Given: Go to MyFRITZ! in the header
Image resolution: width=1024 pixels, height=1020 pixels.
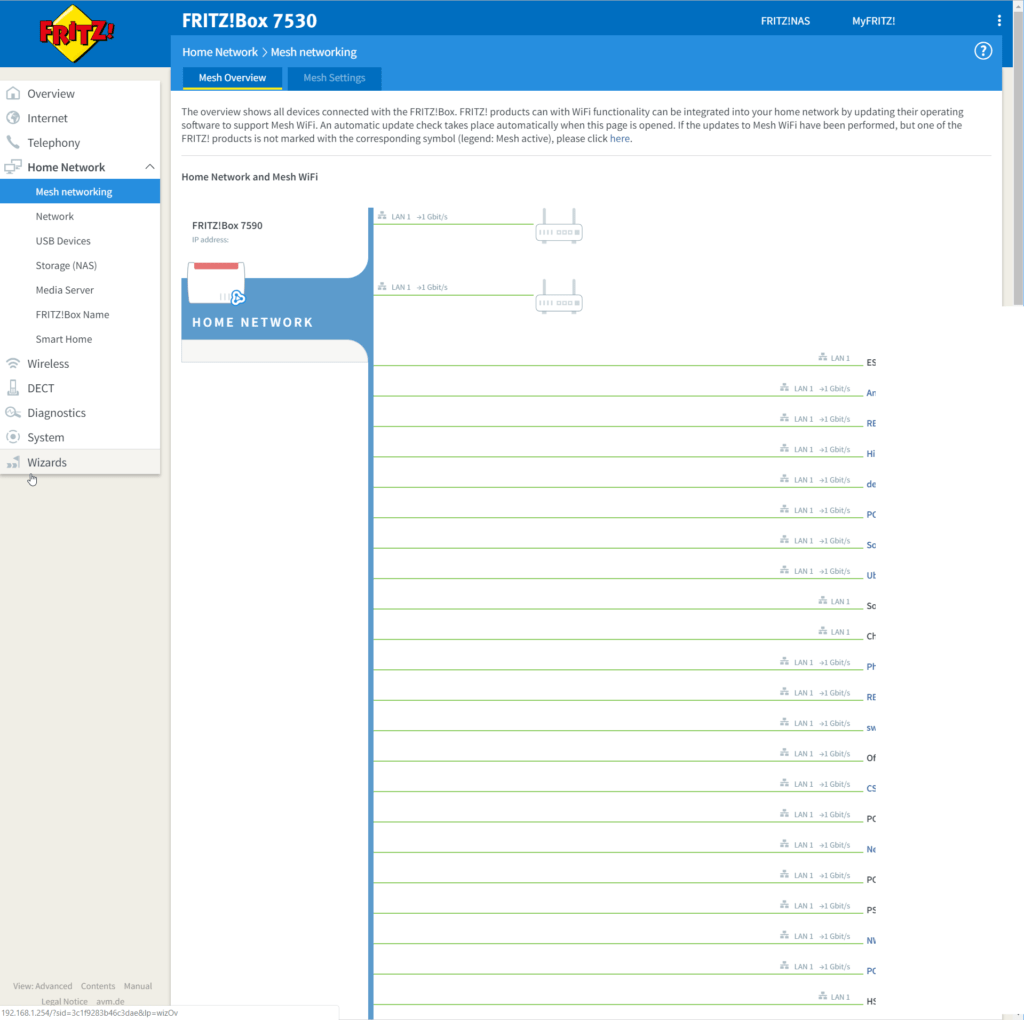Looking at the screenshot, I should (x=873, y=21).
